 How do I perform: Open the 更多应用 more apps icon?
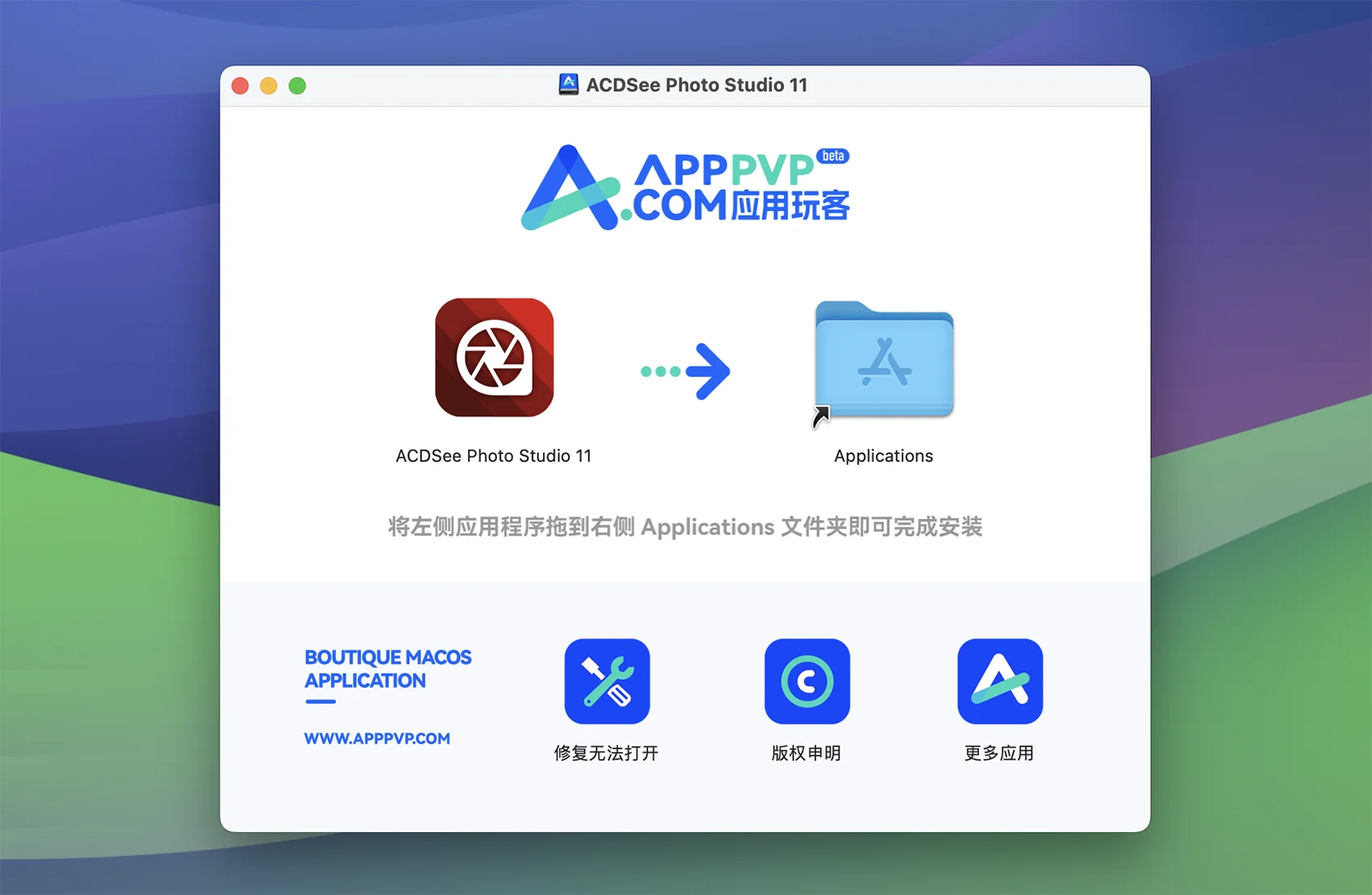coord(1000,681)
